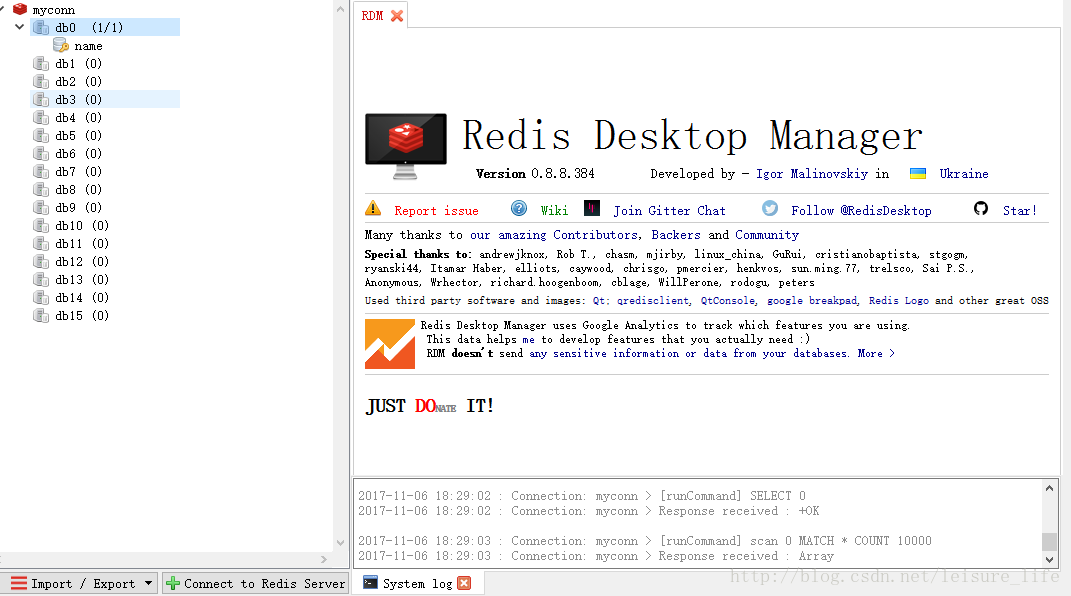Open the Ukraine link
The height and width of the screenshot is (596, 1071).
click(964, 173)
